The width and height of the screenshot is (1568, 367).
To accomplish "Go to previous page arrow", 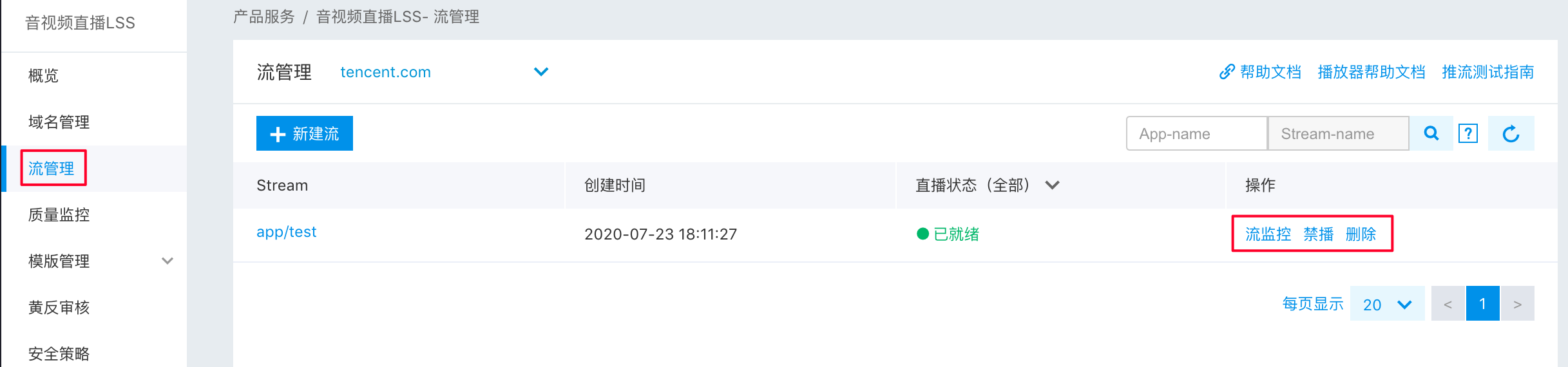I will coord(1448,303).
